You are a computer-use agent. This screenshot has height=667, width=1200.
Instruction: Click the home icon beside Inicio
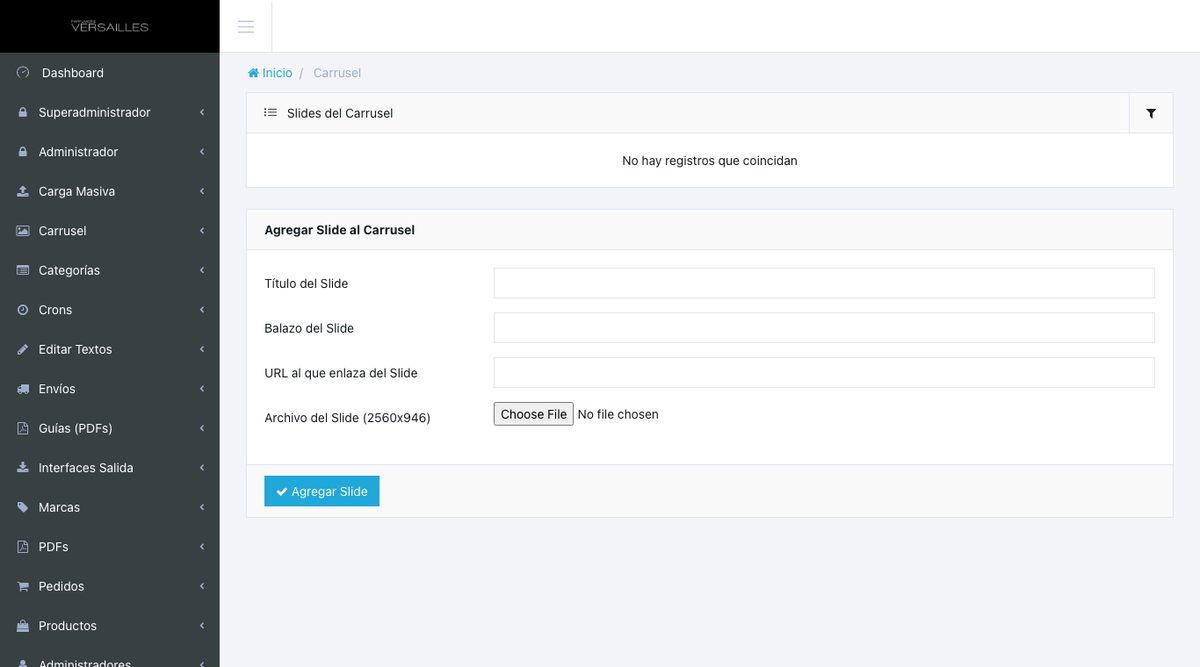click(253, 73)
